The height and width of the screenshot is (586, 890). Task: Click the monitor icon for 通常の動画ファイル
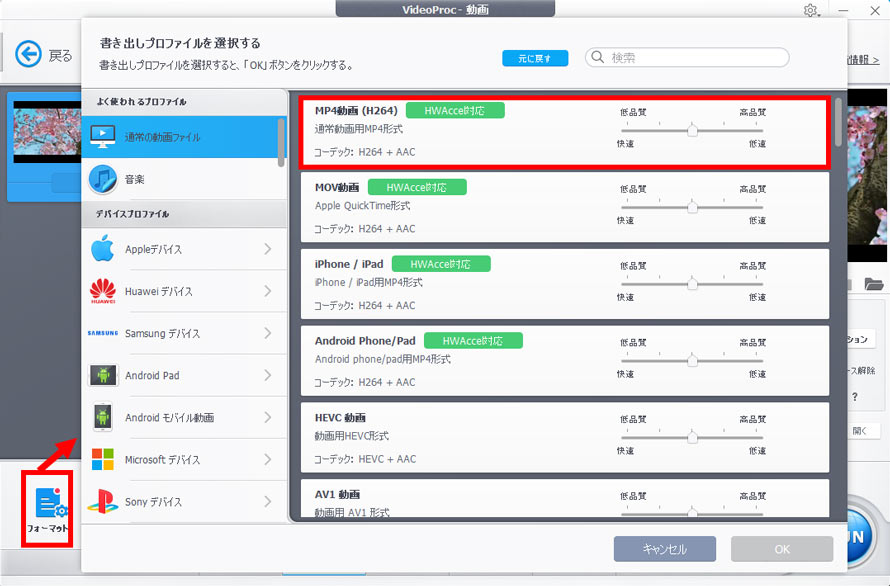click(103, 137)
